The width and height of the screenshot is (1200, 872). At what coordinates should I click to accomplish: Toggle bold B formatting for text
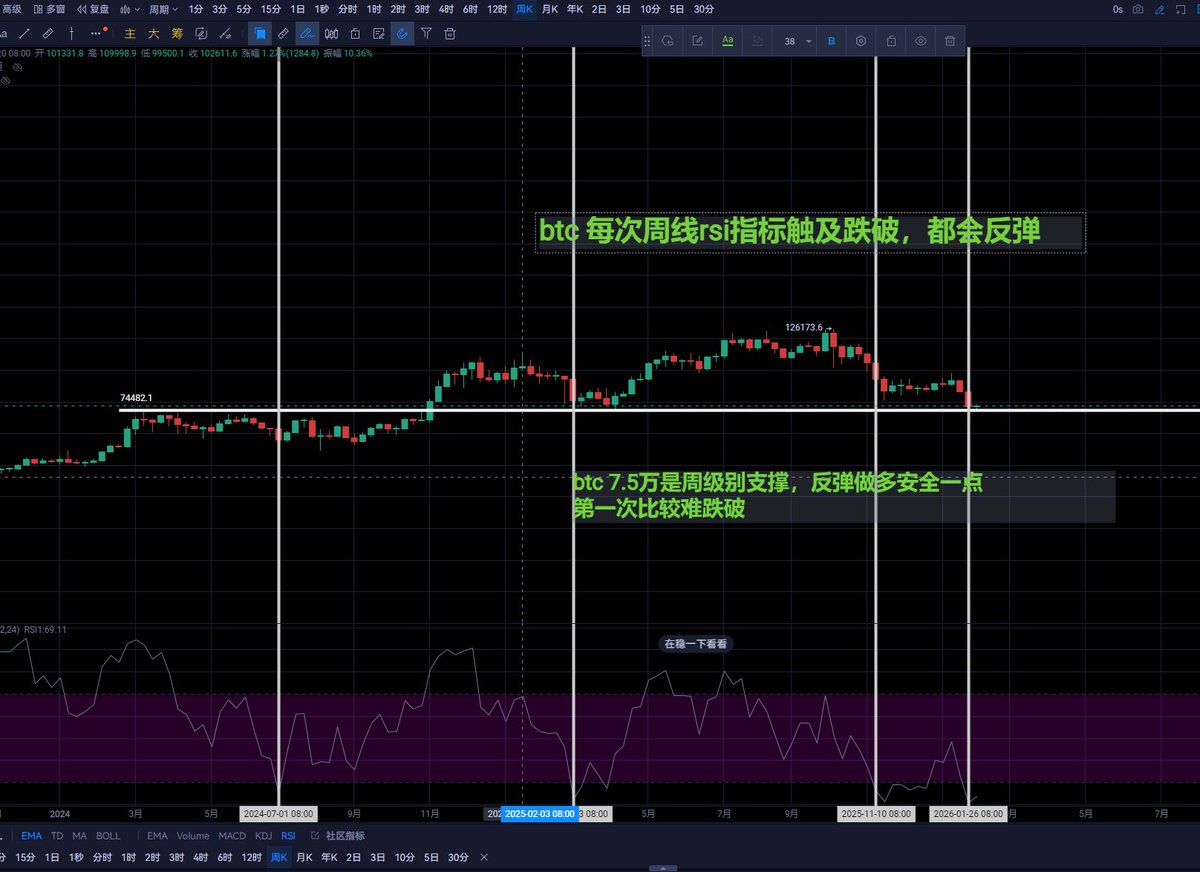(831, 41)
